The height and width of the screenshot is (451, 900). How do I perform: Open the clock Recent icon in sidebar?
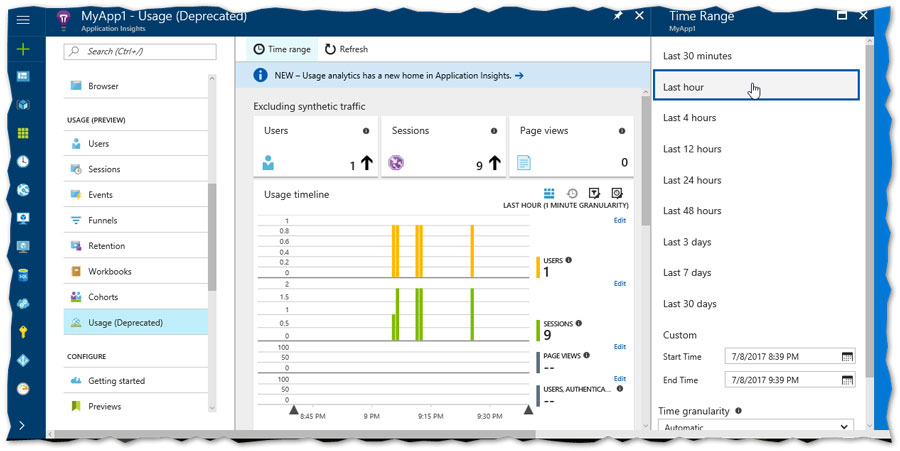(23, 162)
